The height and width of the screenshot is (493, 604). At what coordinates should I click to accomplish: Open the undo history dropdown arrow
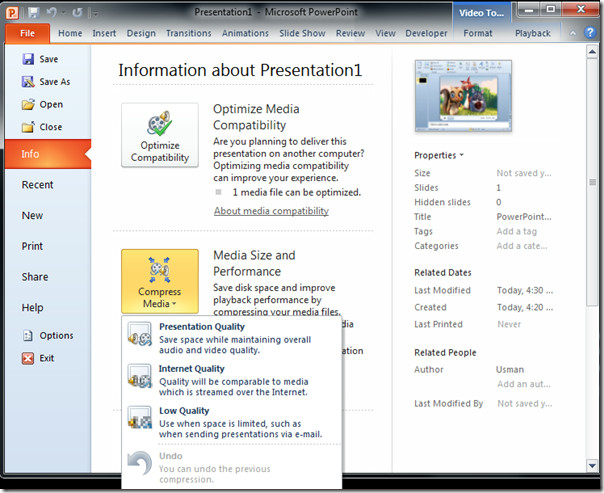64,13
